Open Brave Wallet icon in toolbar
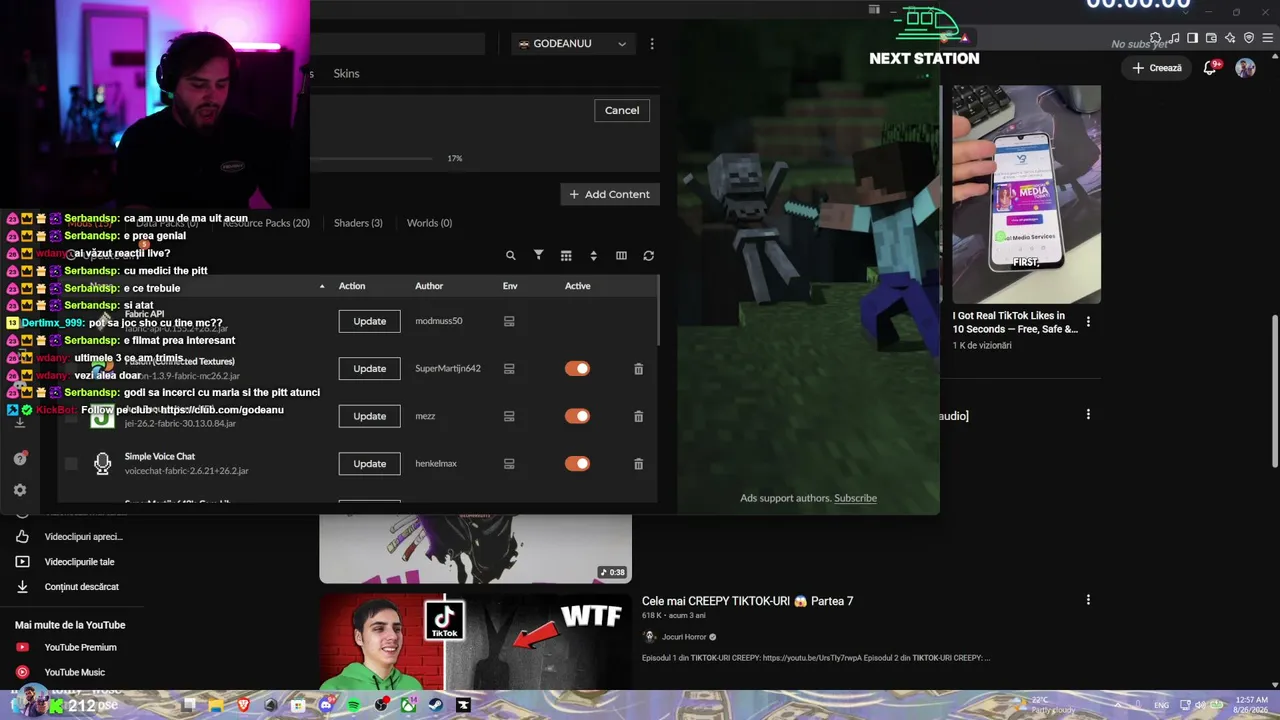Viewport: 1280px width, 720px height. pos(1212,38)
